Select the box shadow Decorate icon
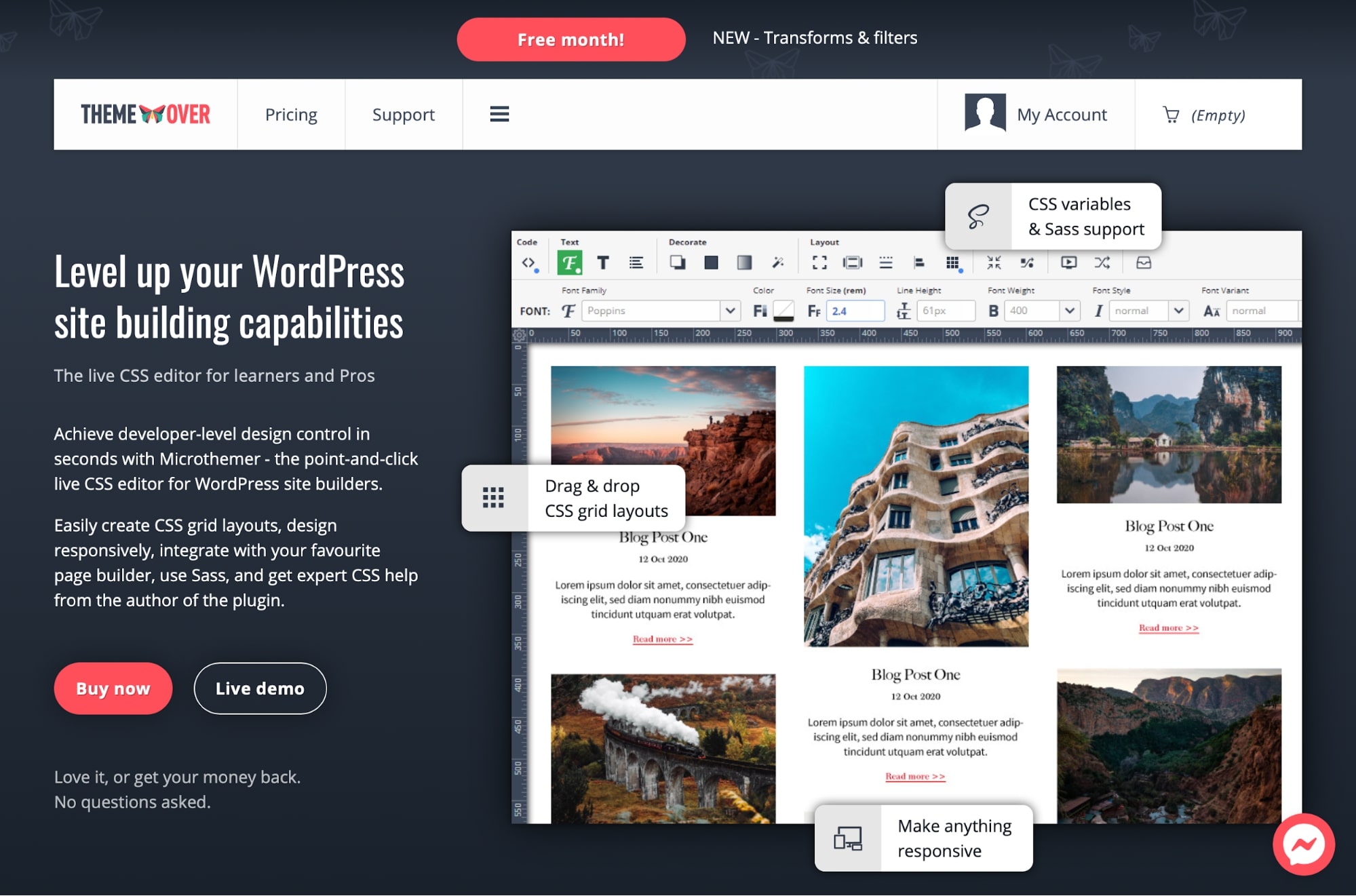The height and width of the screenshot is (896, 1356). pyautogui.click(x=677, y=262)
